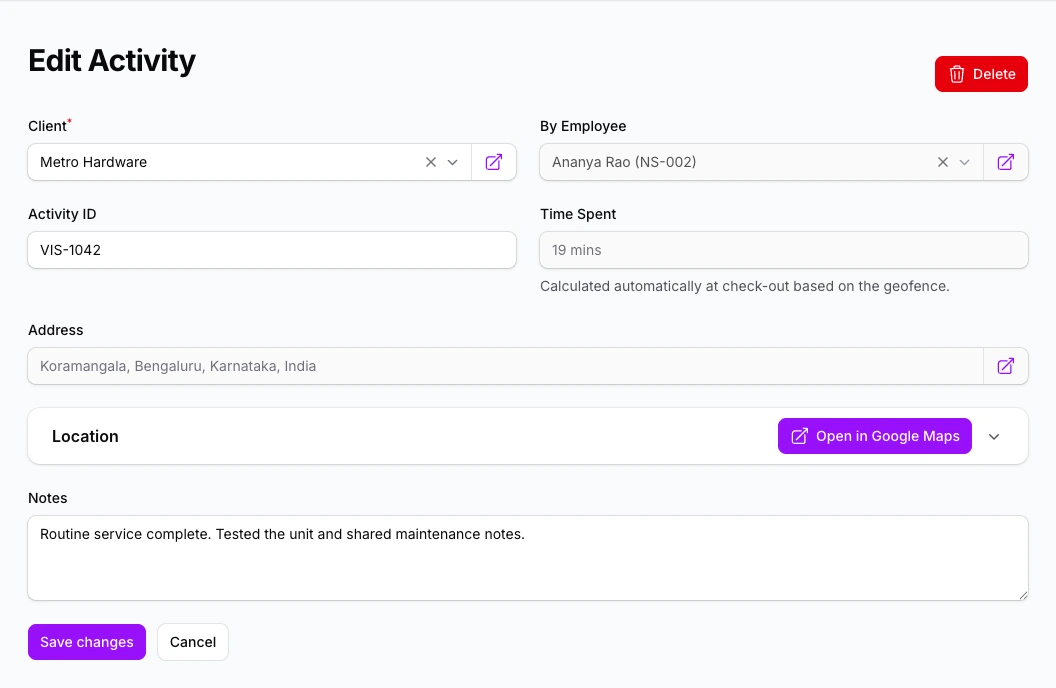Click the Address field label

[x=56, y=330]
